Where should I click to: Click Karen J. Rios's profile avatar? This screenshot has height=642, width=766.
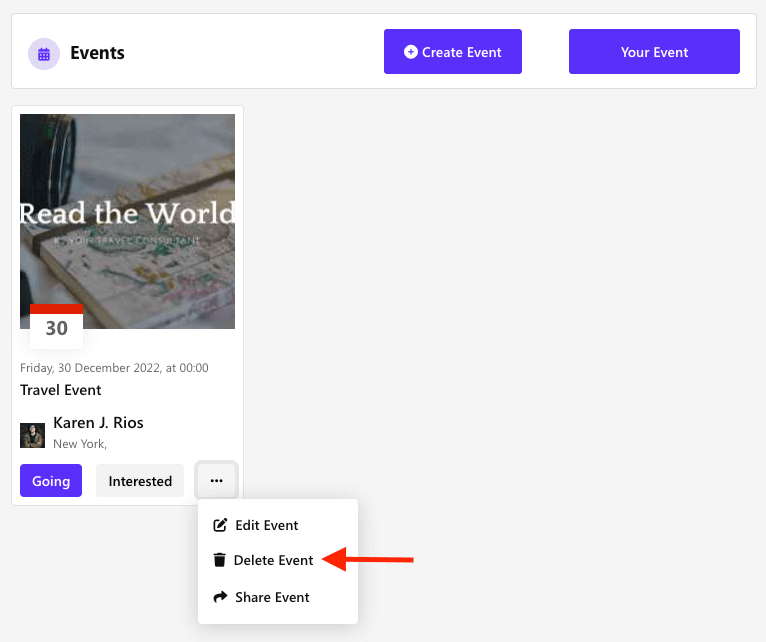pyautogui.click(x=32, y=435)
